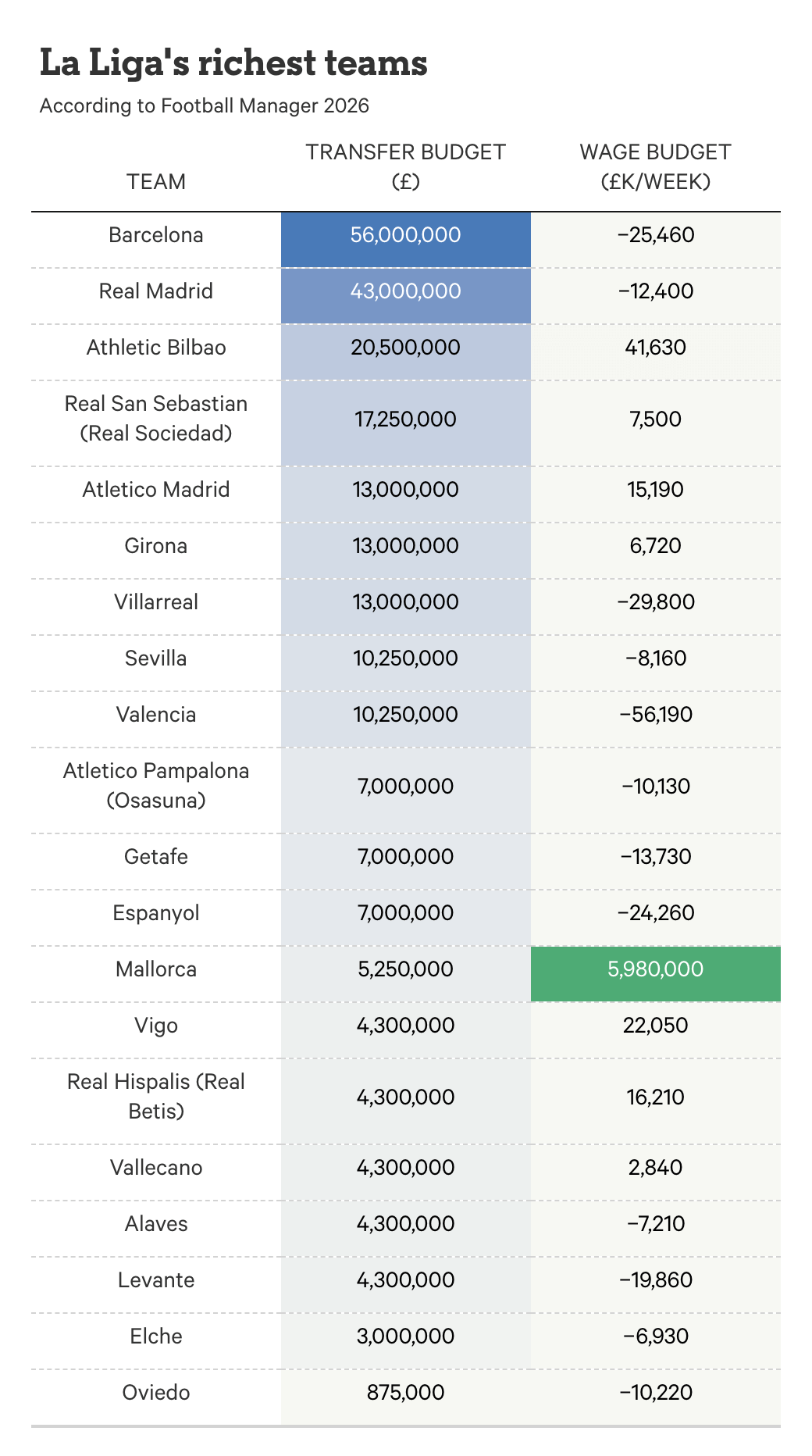Select the Atletico Pampalona (Osasuna) team cell

156,786
